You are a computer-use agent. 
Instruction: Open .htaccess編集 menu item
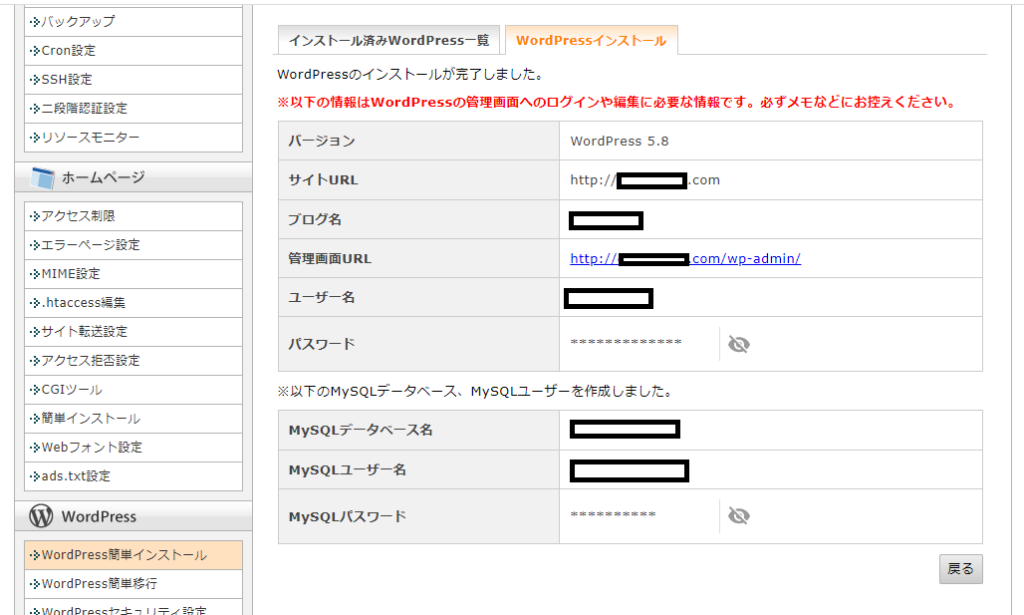pos(133,302)
